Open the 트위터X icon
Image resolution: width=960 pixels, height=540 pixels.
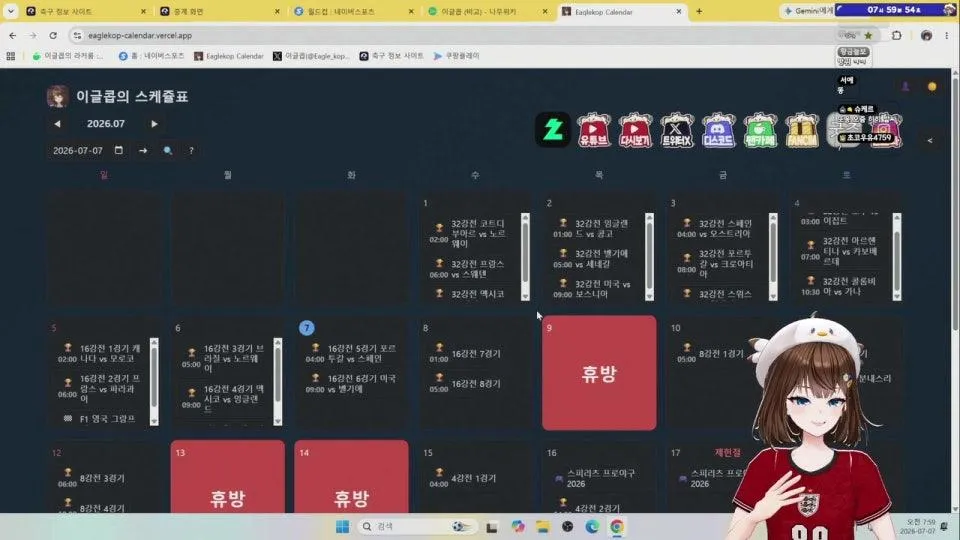pyautogui.click(x=677, y=130)
